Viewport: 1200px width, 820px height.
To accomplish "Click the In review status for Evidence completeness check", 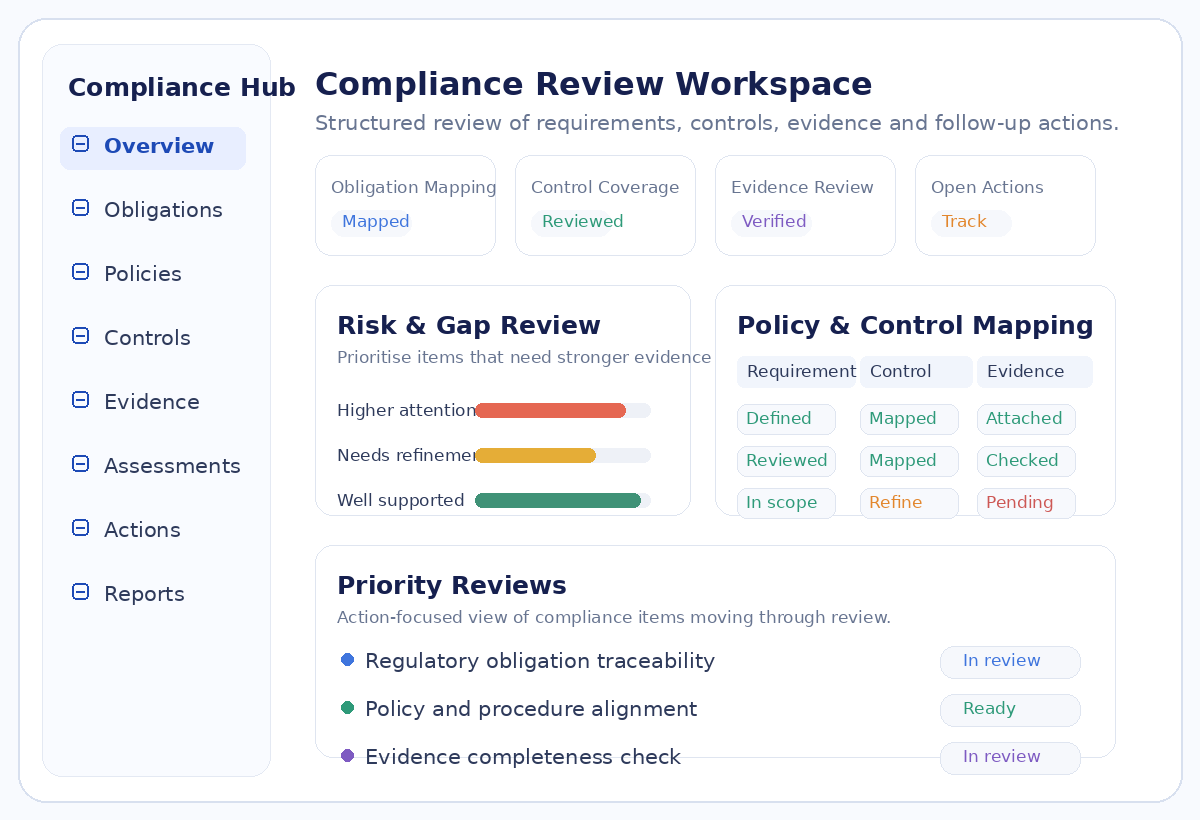I will [1010, 758].
